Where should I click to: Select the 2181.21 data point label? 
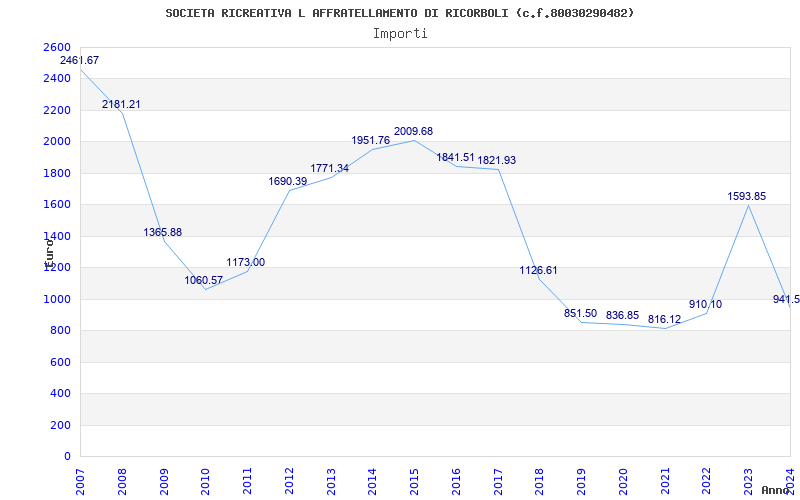click(x=121, y=104)
